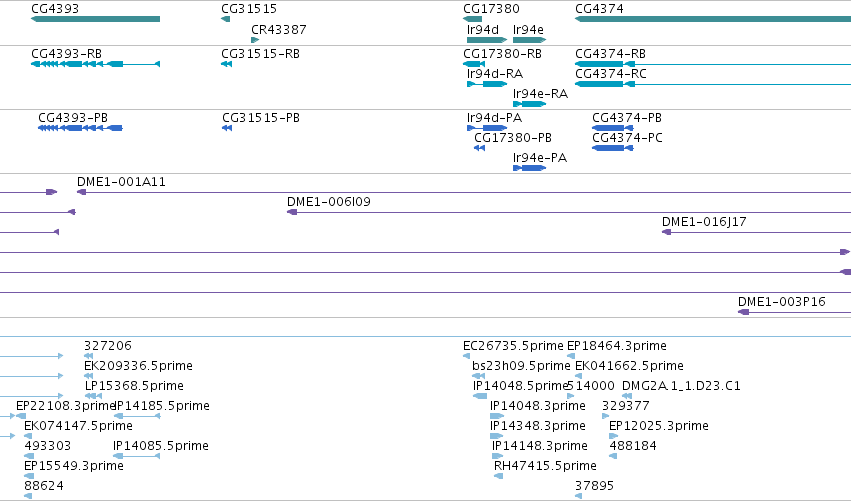
Task: Select EST RH47415.5prime
Action: pyautogui.click(x=545, y=466)
